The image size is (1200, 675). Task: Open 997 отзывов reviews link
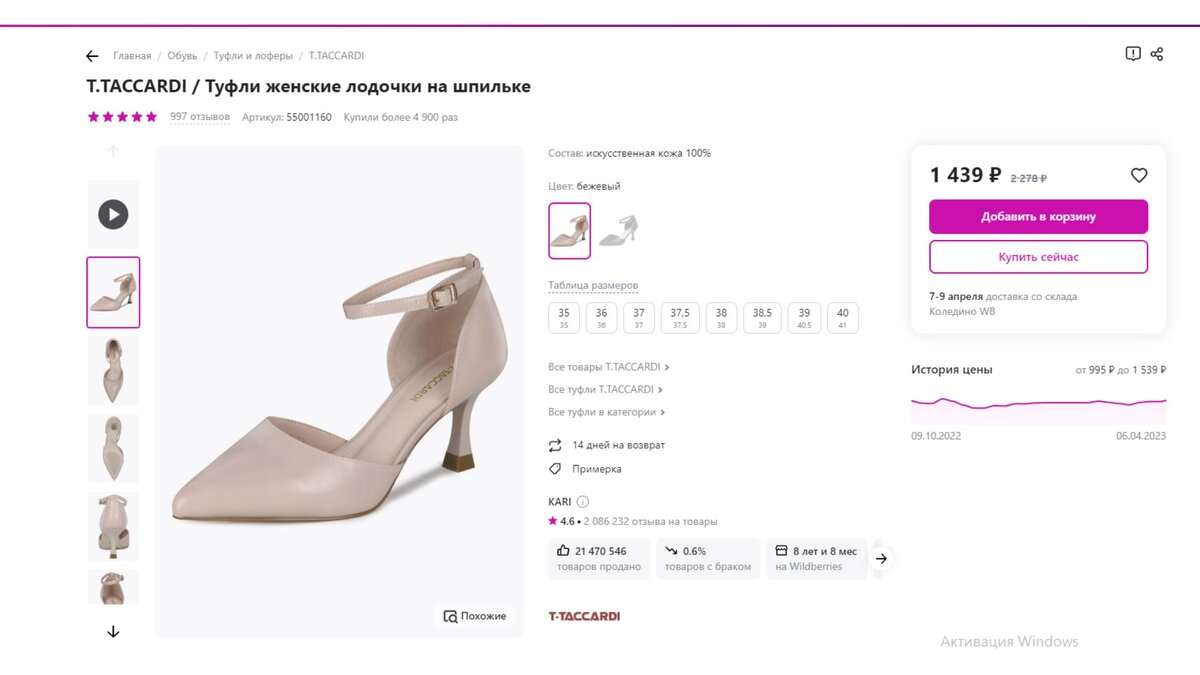[x=200, y=117]
